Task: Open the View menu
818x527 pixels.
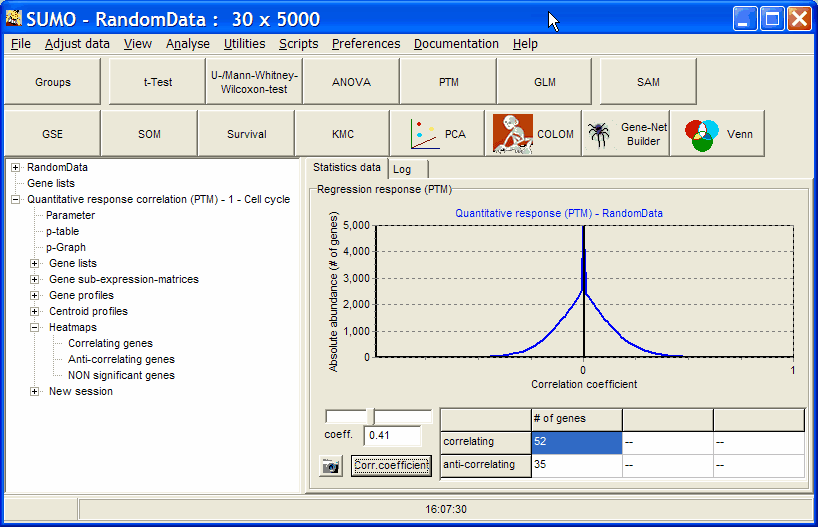Action: click(x=138, y=44)
